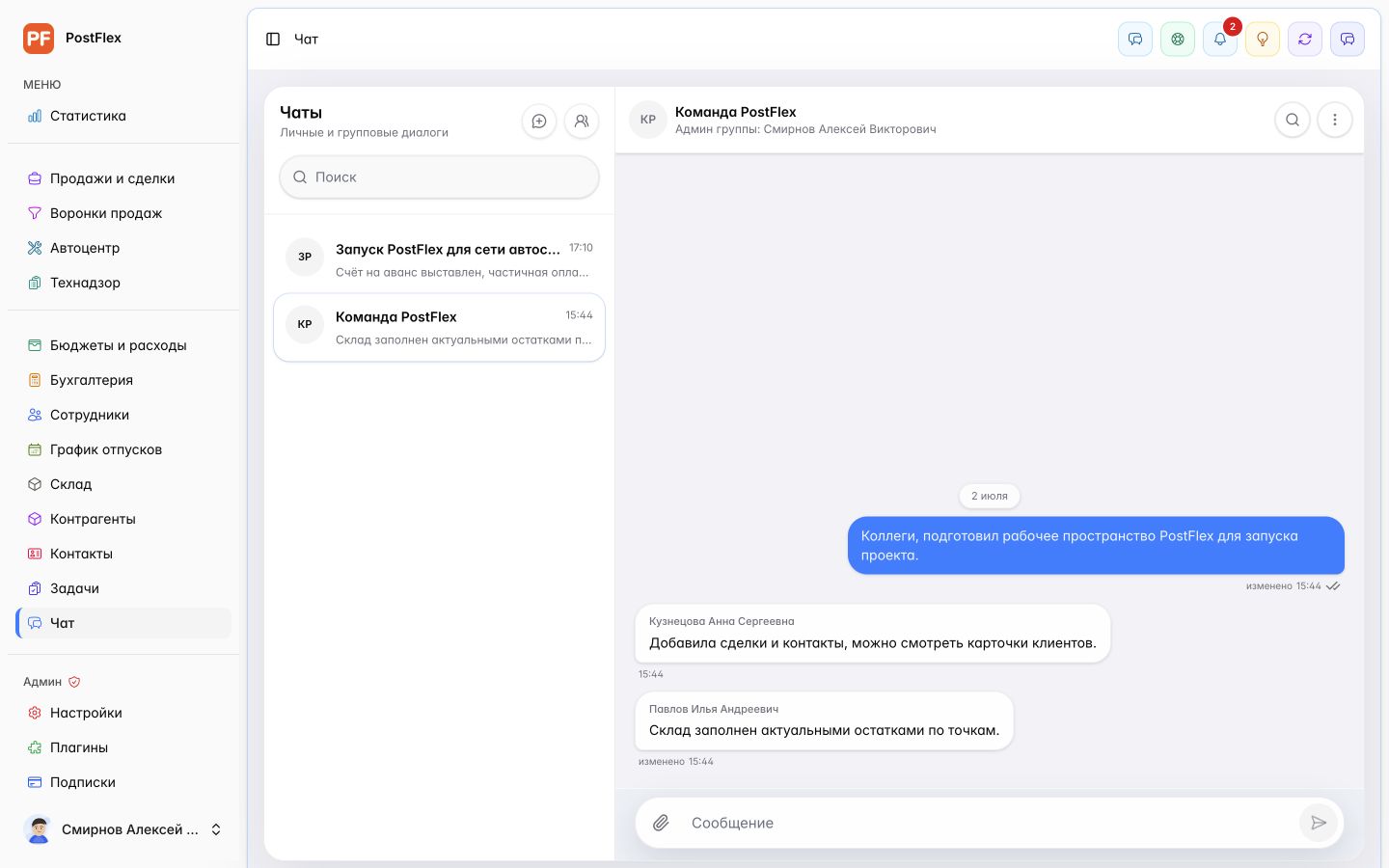Click the PostFlex logo in the sidebar

tap(39, 39)
